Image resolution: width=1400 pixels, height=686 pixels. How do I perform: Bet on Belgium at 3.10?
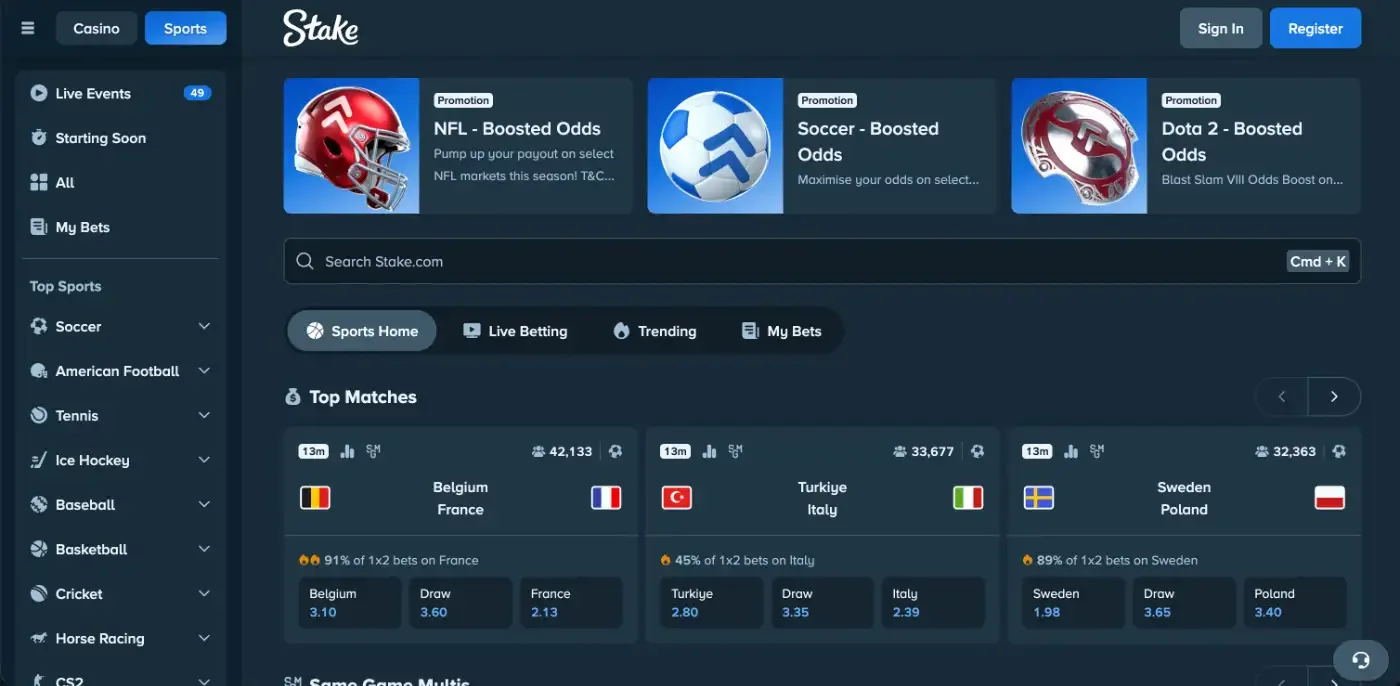point(349,602)
